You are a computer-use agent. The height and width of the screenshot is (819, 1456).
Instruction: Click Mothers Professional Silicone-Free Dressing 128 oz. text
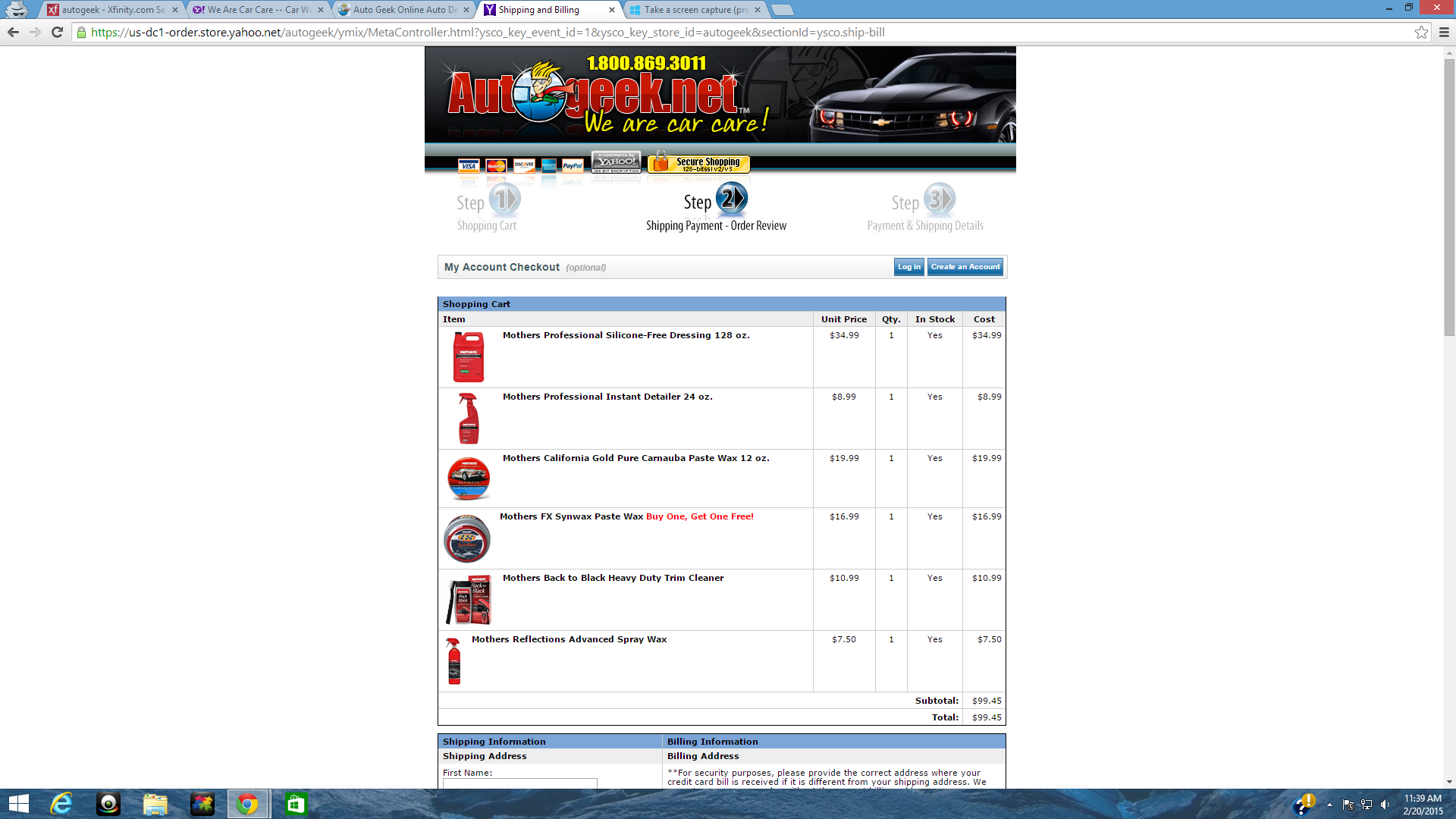[626, 335]
